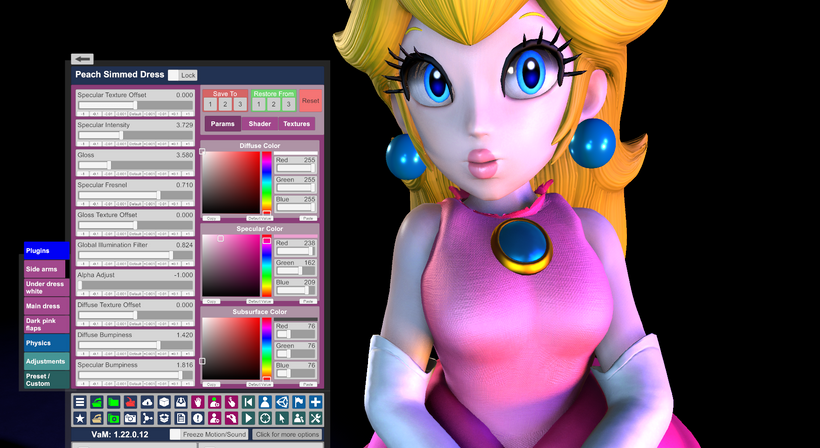Click the wrench and screwdriver tools icon

[315, 418]
